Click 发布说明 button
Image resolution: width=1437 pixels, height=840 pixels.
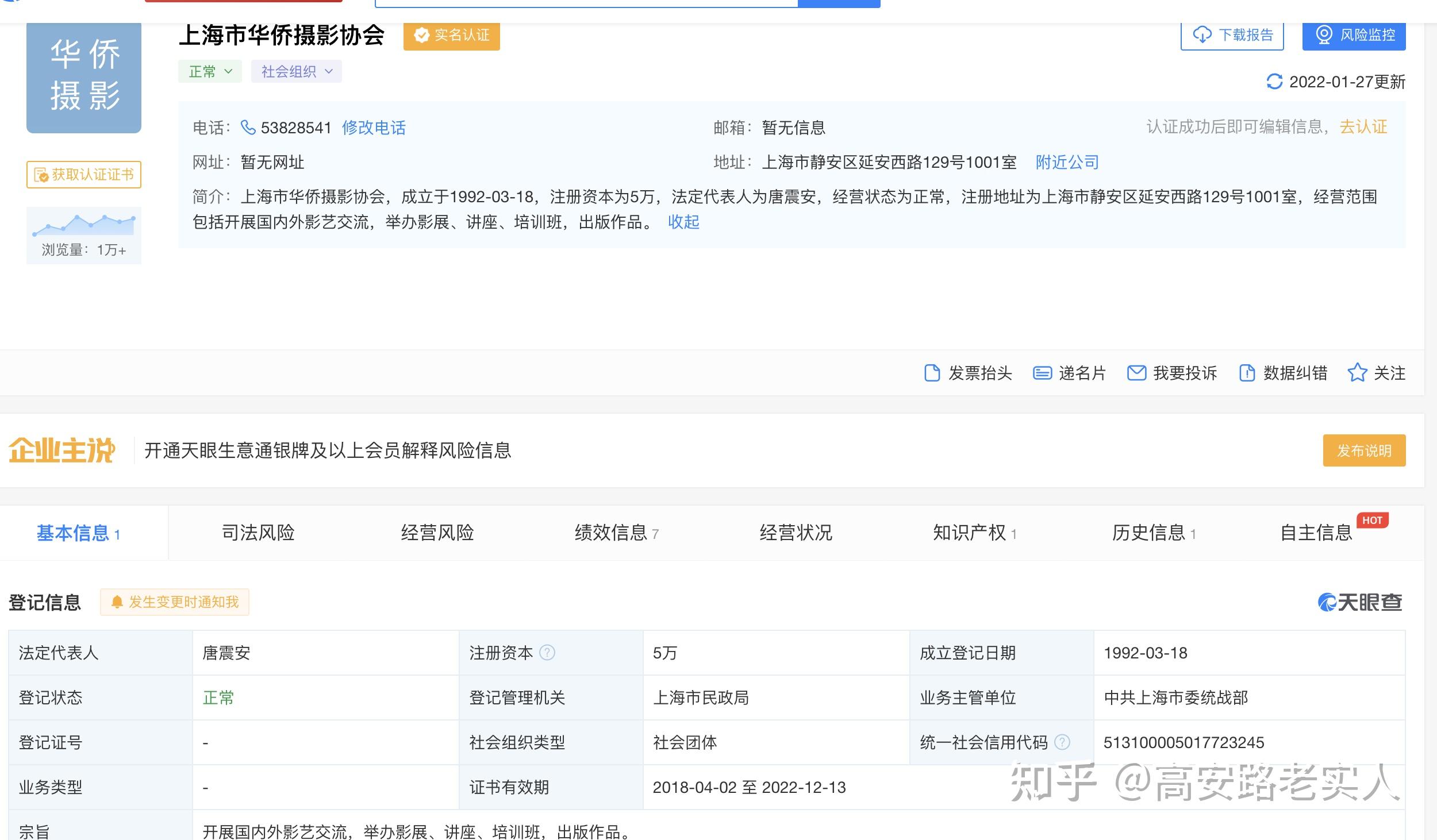tap(1364, 450)
